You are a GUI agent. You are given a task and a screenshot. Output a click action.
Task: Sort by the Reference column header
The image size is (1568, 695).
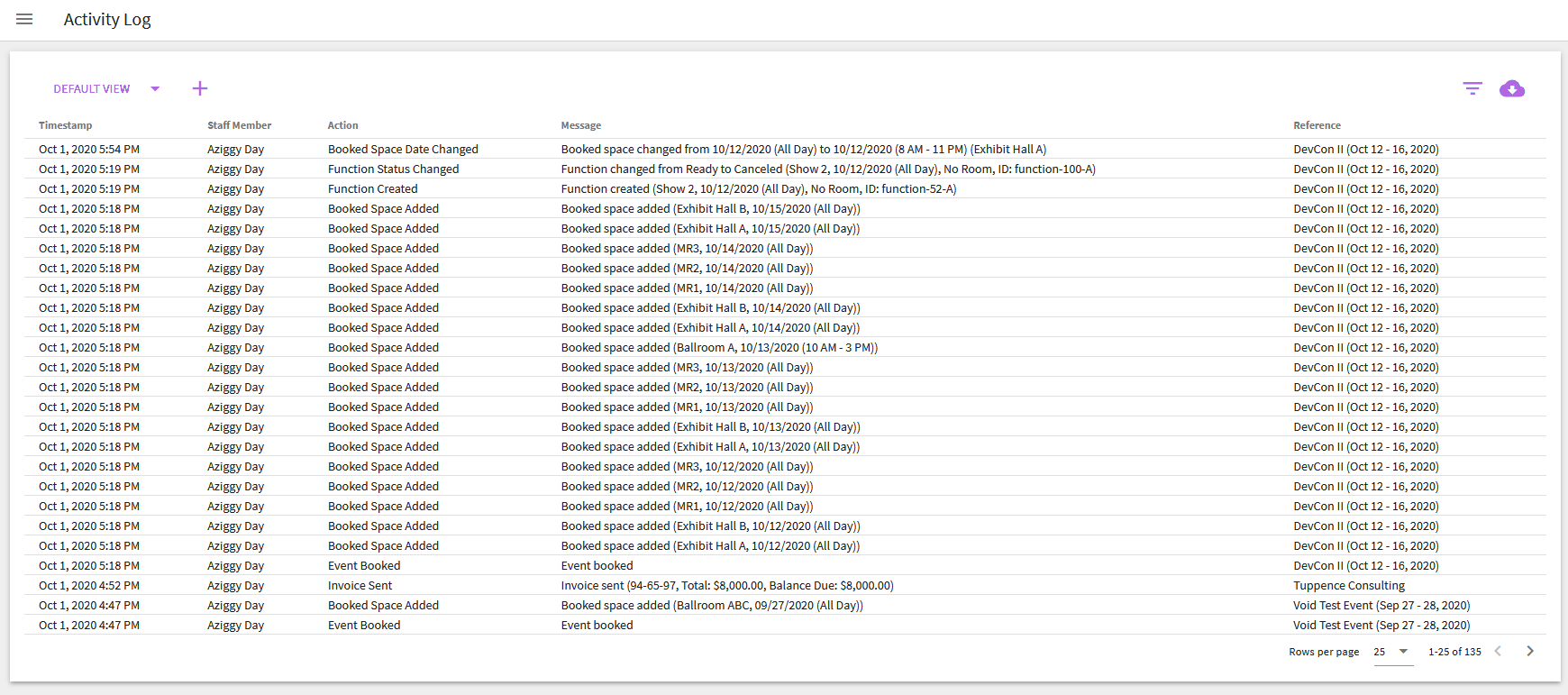1317,125
